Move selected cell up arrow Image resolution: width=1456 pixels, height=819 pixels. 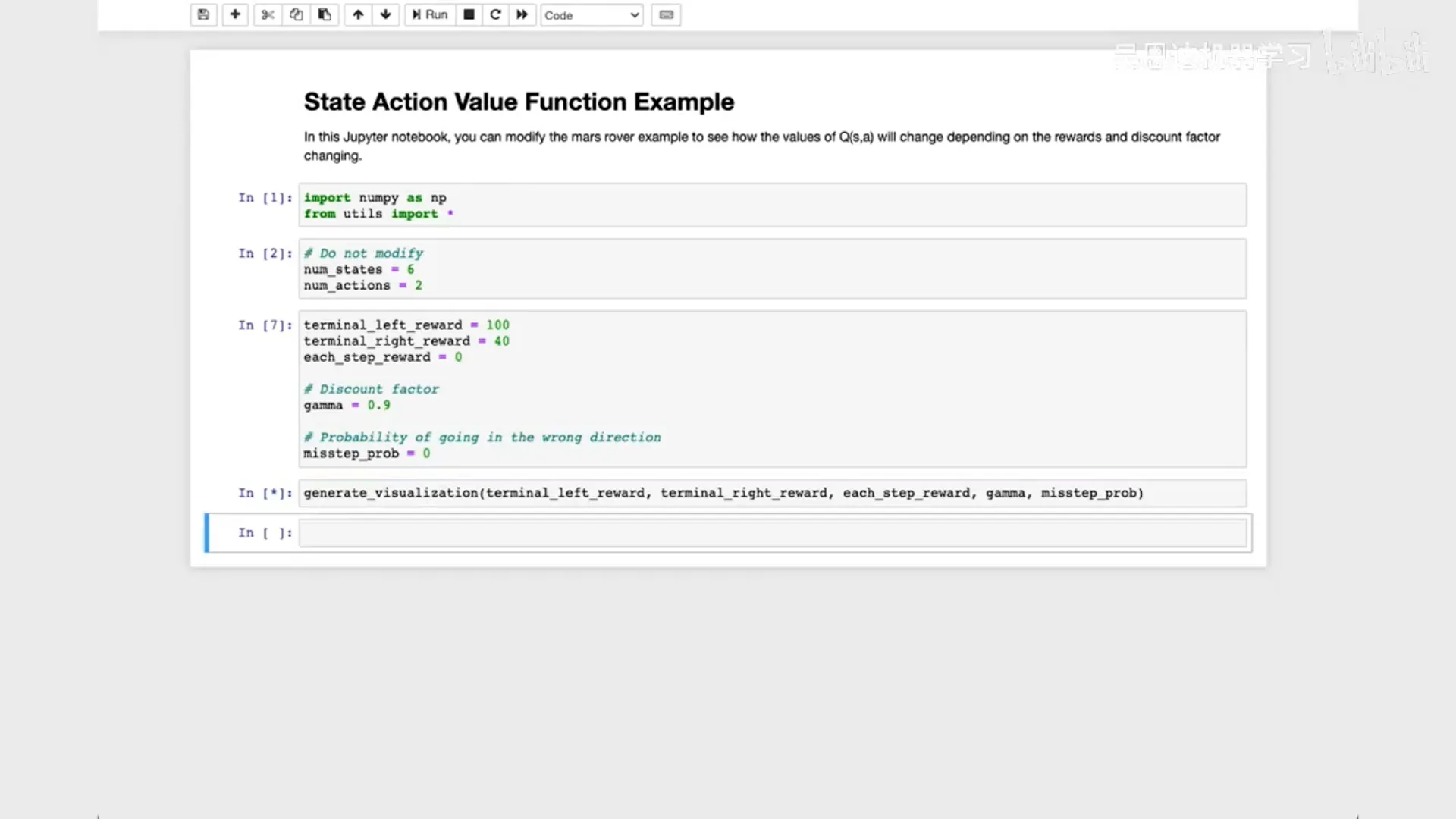coord(358,14)
